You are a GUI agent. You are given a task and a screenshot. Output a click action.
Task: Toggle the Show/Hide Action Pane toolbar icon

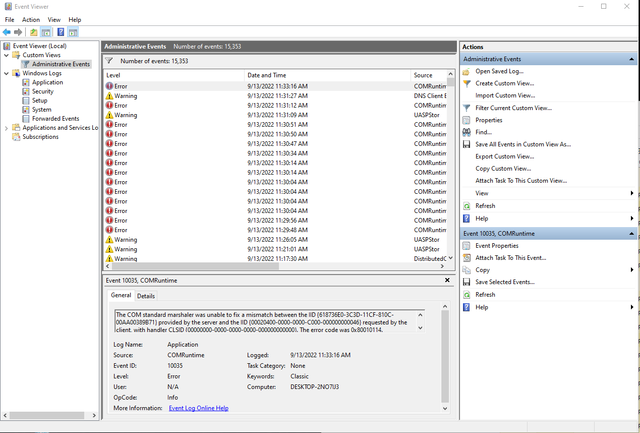pos(73,32)
